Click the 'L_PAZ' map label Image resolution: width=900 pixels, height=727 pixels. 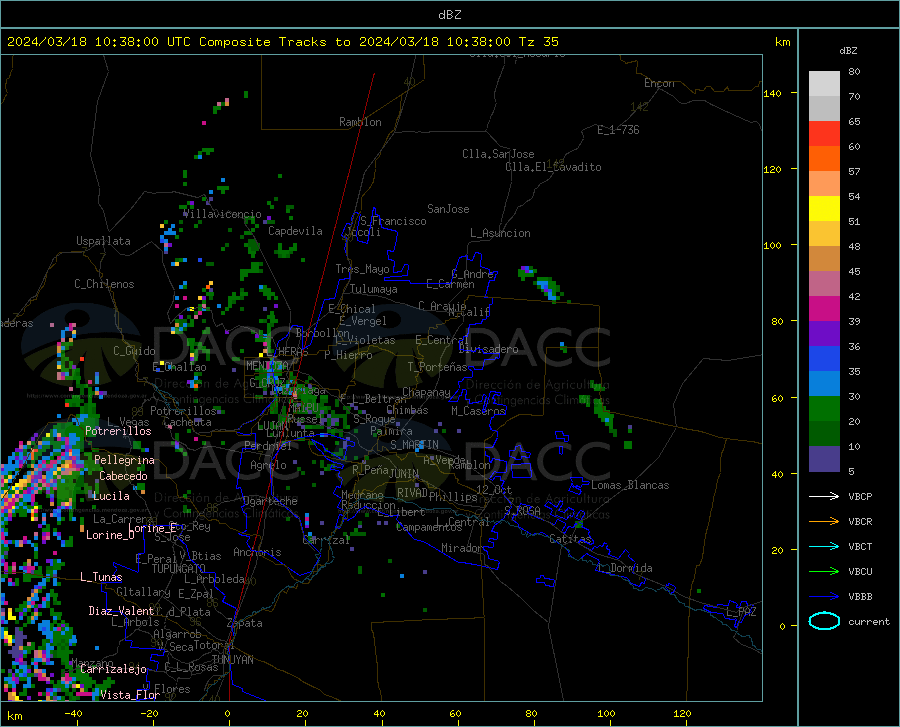(741, 612)
